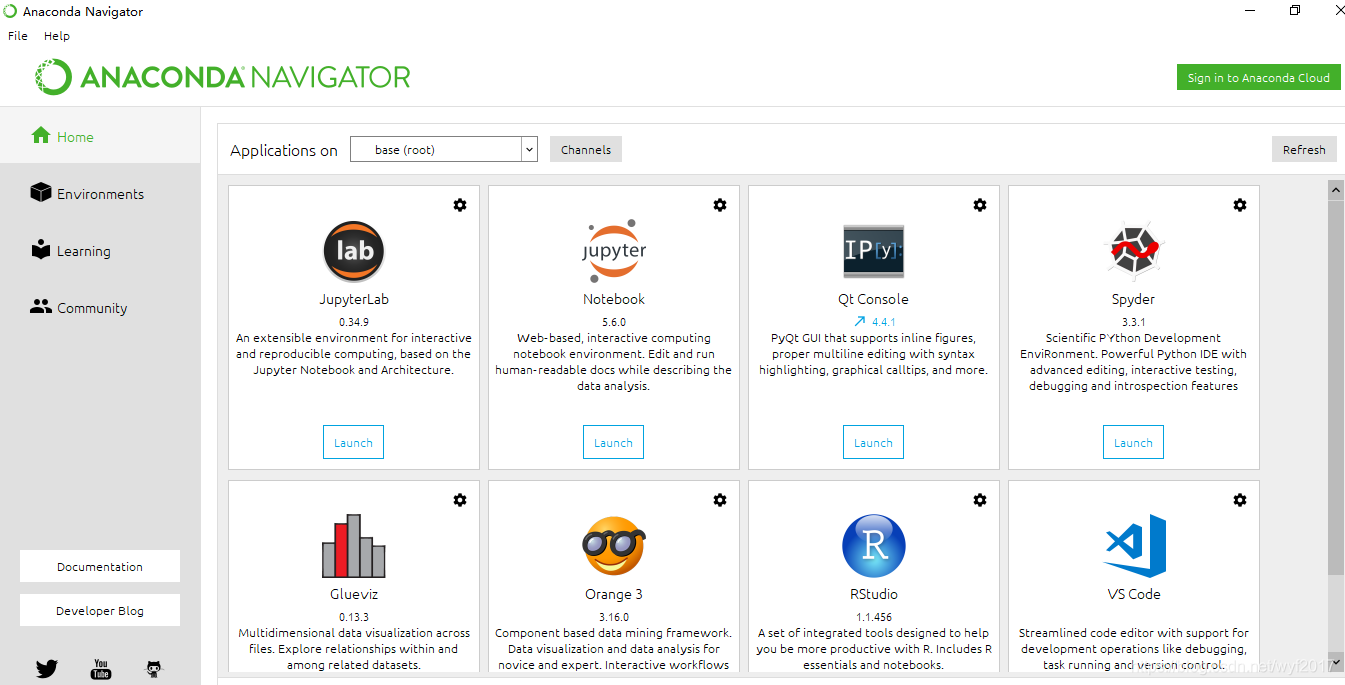Screen dimensions: 1345x685
Task: Go to the Home section
Action: coord(100,136)
